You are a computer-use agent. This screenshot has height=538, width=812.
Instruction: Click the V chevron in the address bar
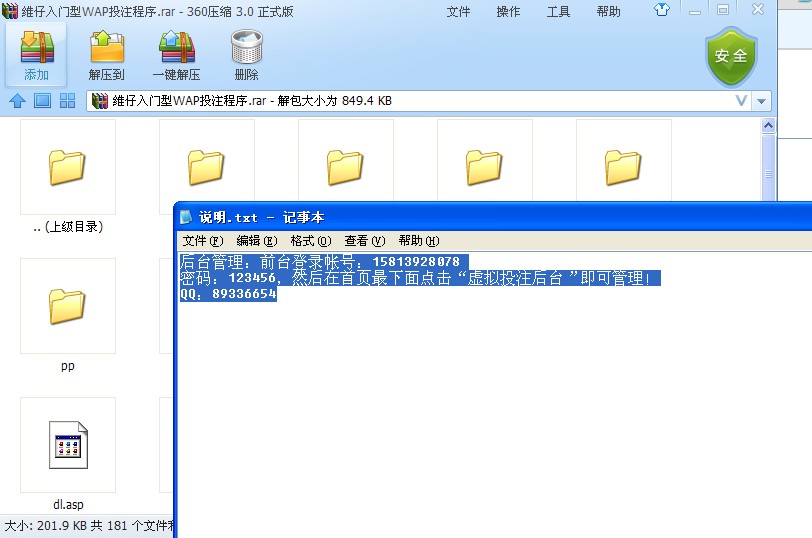pos(742,100)
